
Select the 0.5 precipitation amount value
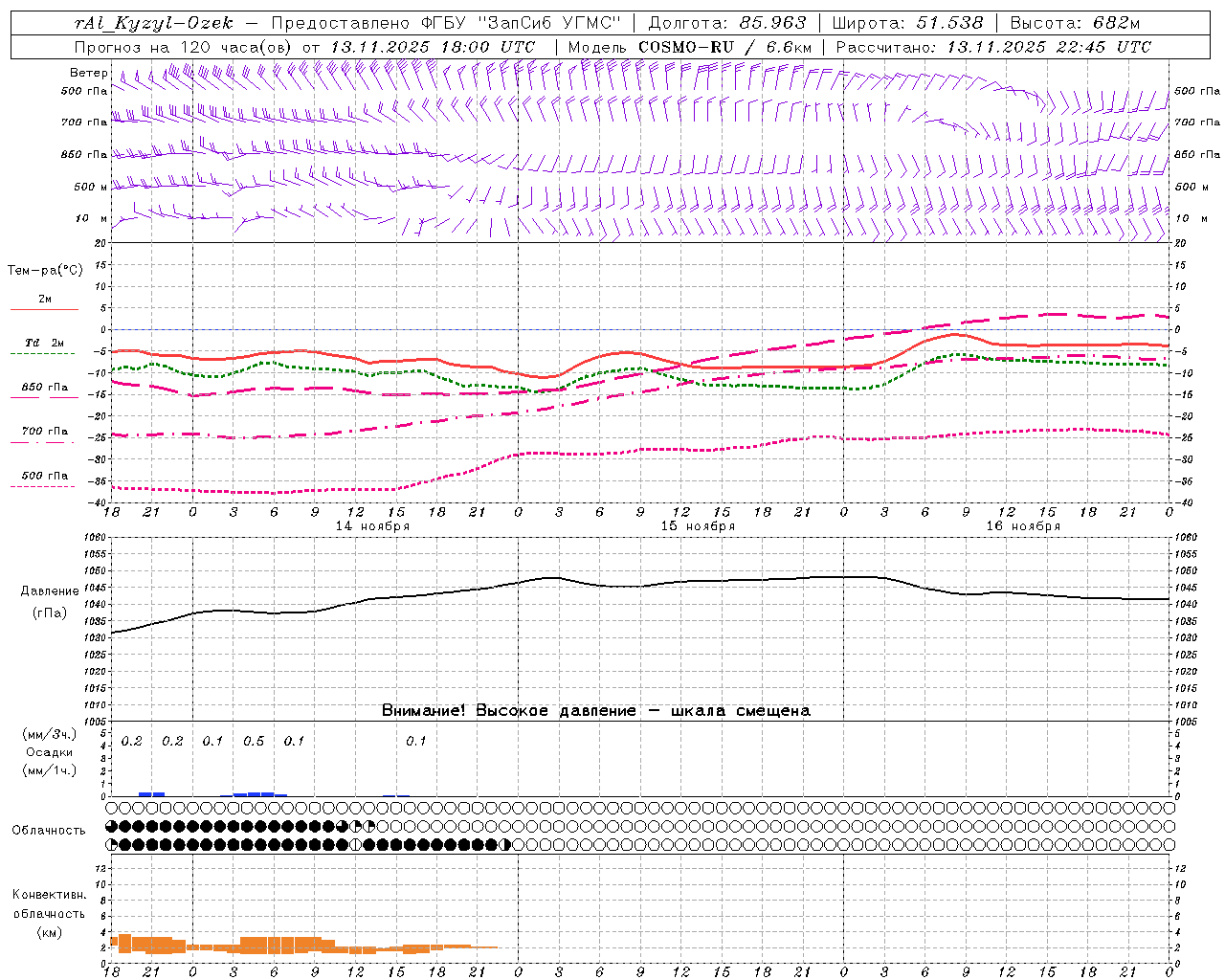click(254, 742)
